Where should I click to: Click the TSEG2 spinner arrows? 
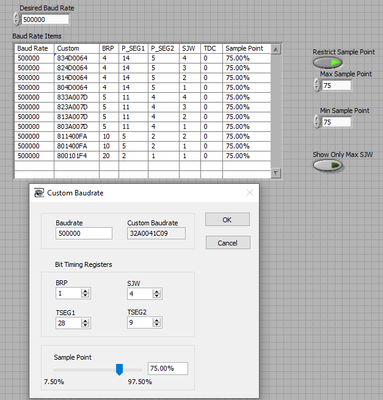157,323
